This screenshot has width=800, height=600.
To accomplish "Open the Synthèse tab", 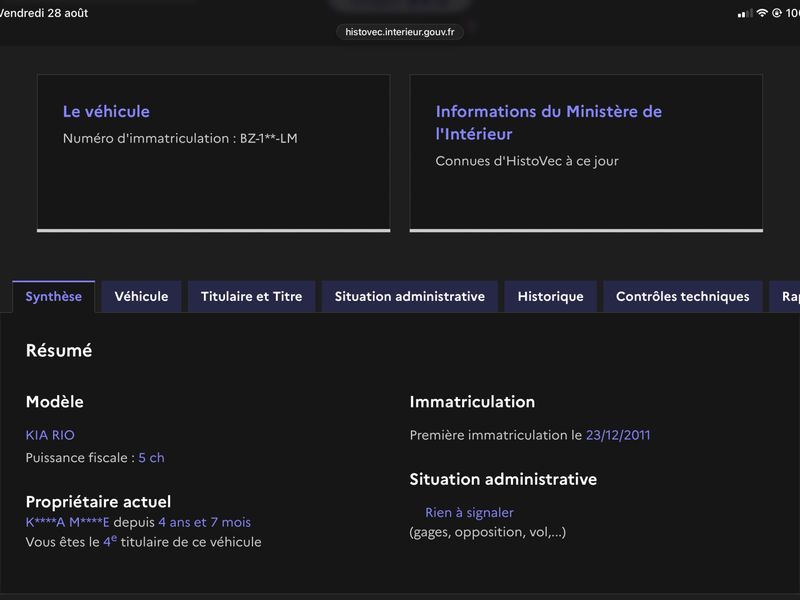I will [x=54, y=296].
